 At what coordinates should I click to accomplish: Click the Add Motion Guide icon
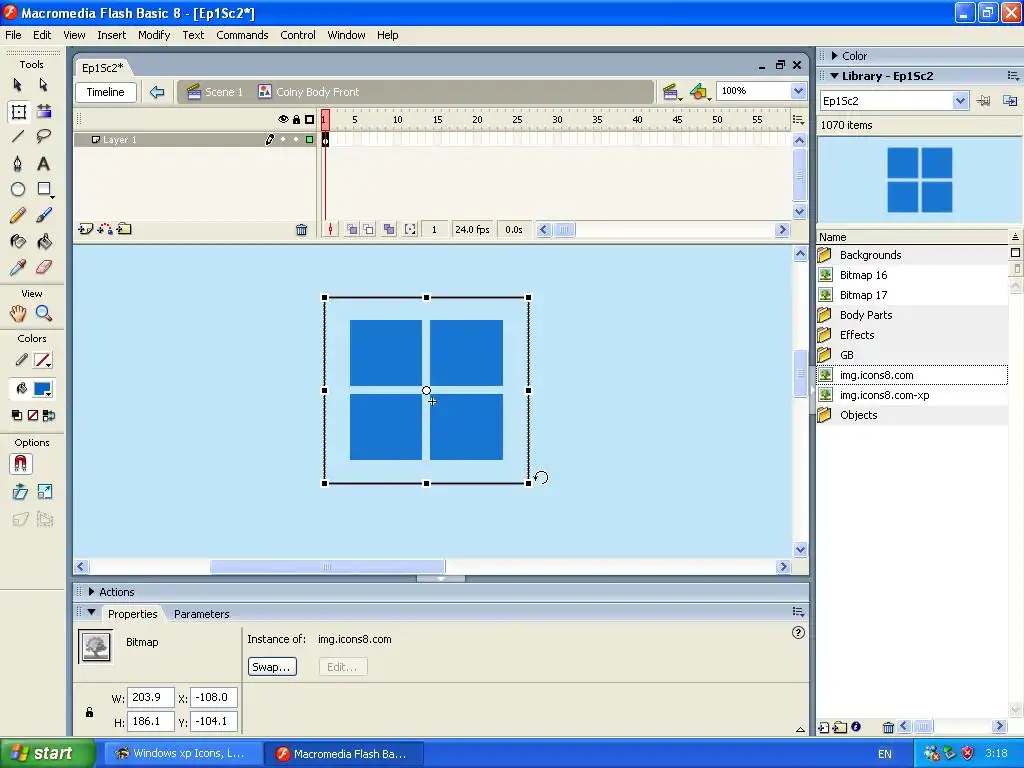click(104, 229)
